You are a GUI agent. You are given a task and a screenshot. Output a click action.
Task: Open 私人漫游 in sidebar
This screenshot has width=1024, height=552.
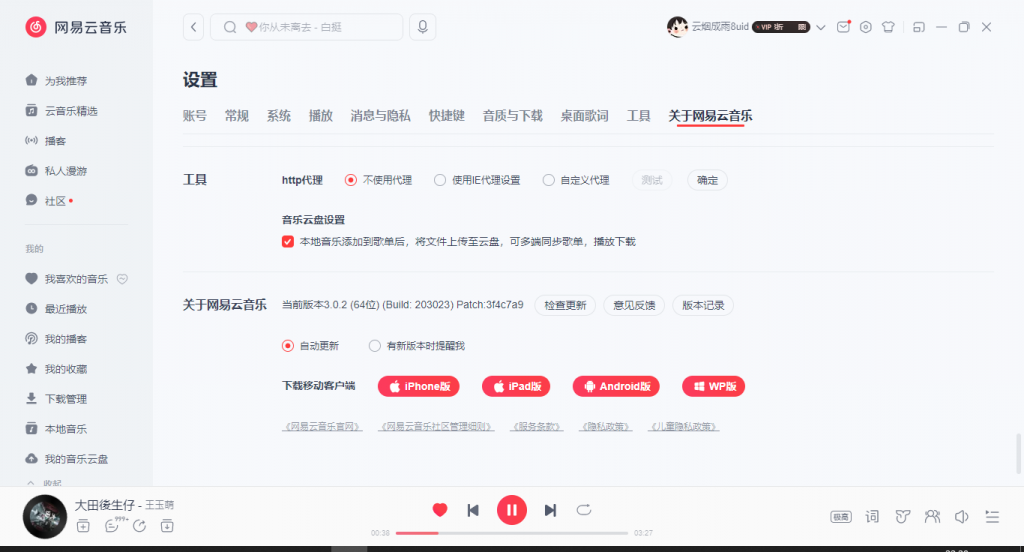57,171
